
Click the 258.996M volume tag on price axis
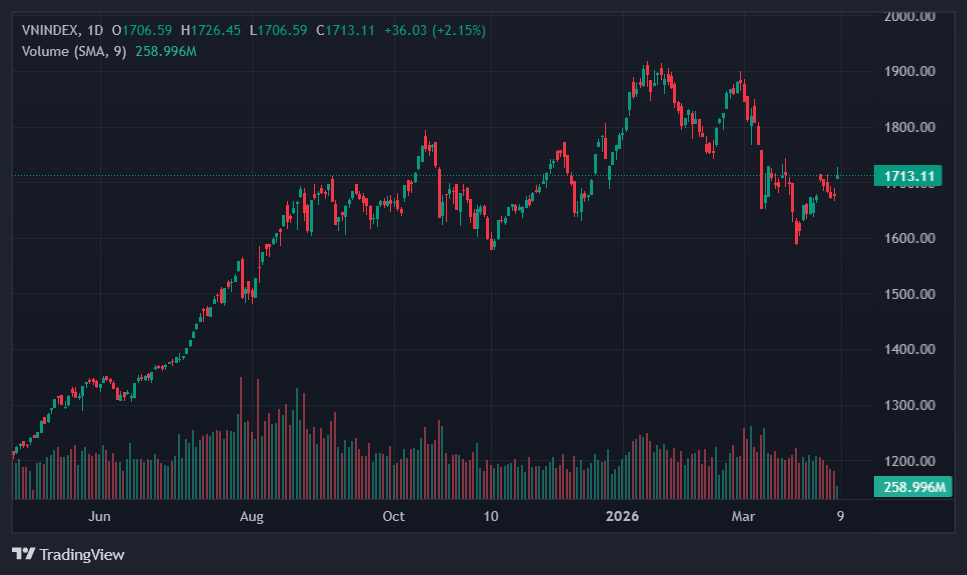click(908, 487)
